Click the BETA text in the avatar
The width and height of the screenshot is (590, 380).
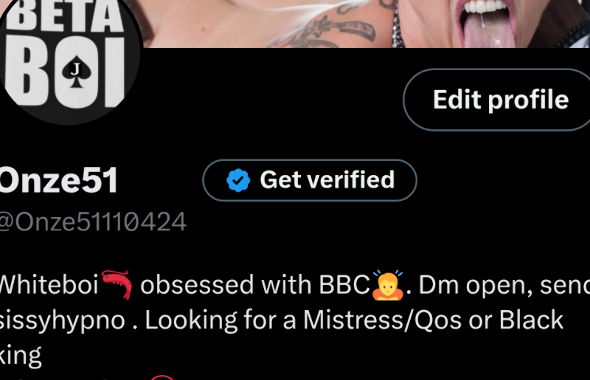pyautogui.click(x=65, y=16)
